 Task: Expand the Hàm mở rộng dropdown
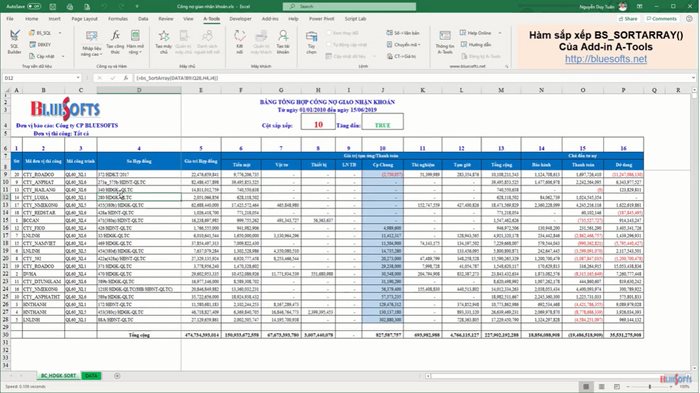135,43
